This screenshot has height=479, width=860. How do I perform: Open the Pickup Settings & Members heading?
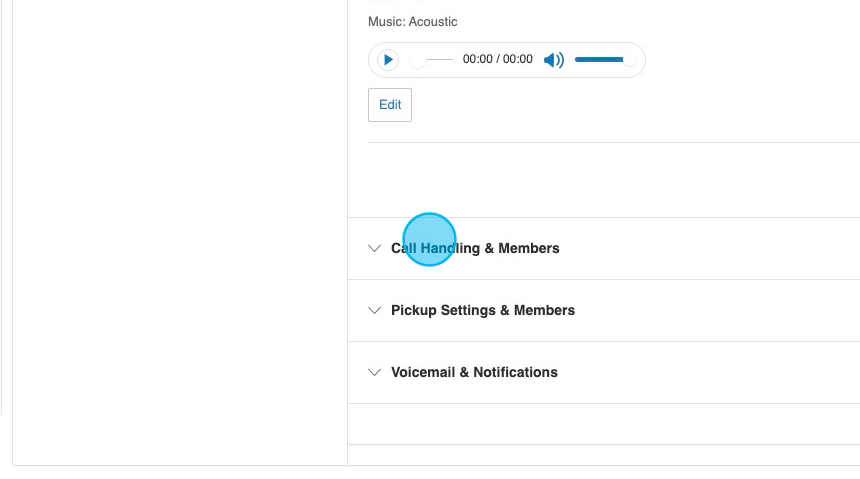pyautogui.click(x=482, y=310)
